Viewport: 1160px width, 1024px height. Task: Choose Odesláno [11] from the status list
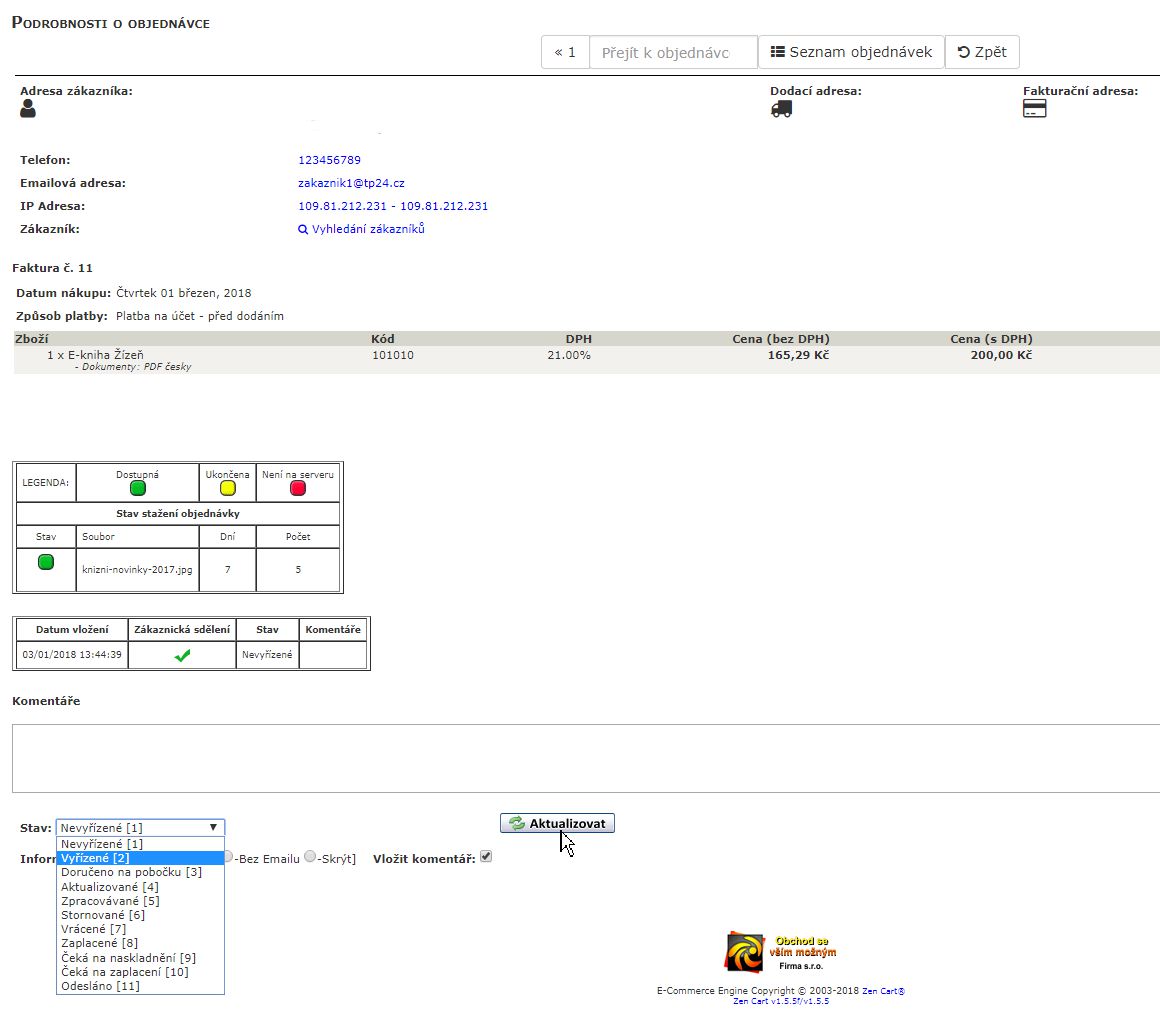tap(100, 986)
